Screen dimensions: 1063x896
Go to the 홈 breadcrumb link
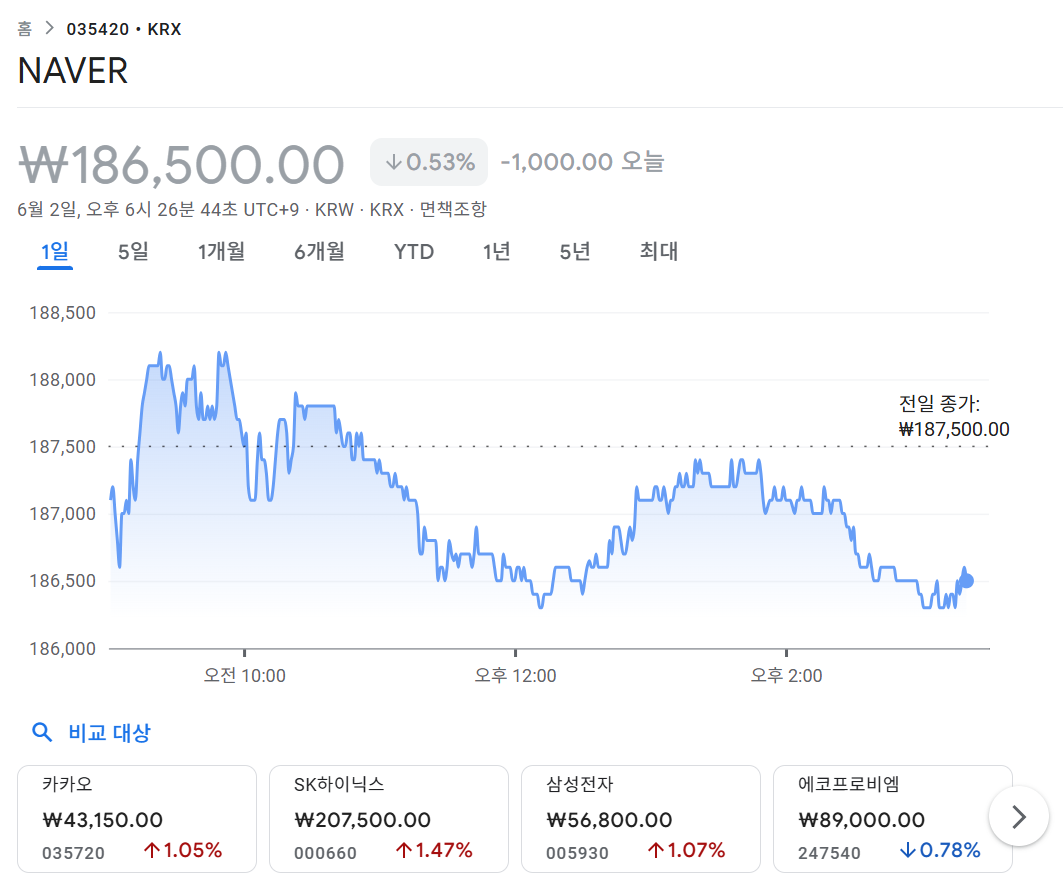(x=24, y=28)
